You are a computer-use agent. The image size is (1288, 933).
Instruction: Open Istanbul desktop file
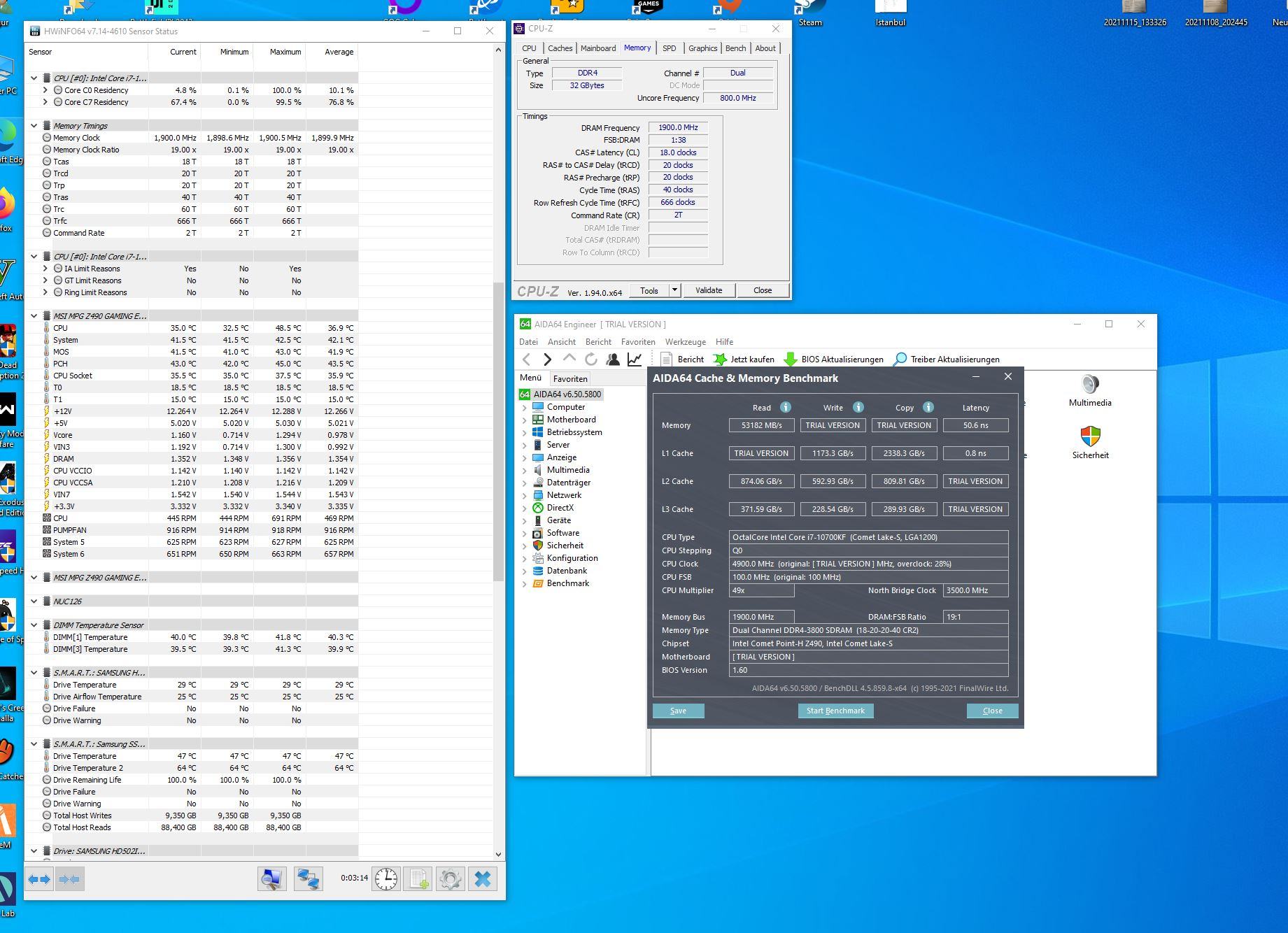(x=891, y=13)
